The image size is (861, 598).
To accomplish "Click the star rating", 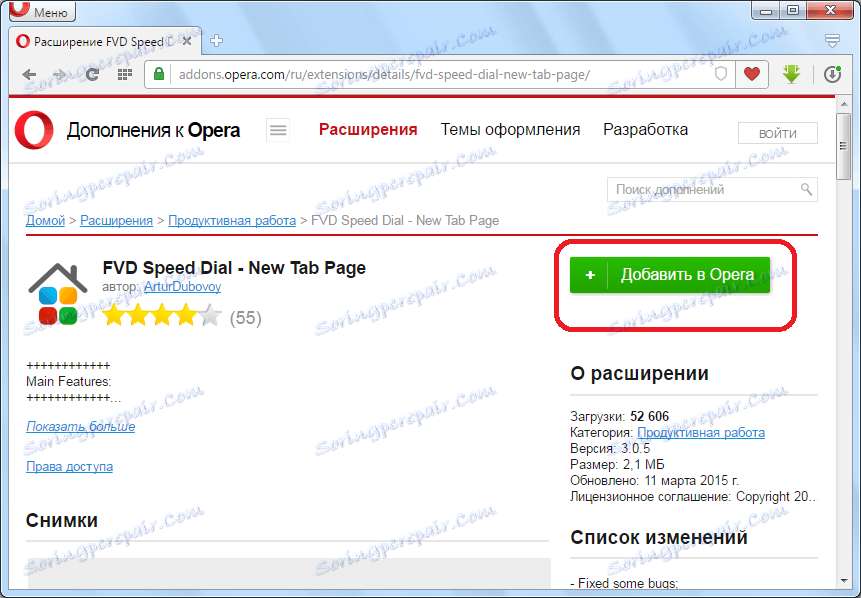I will coord(162,317).
